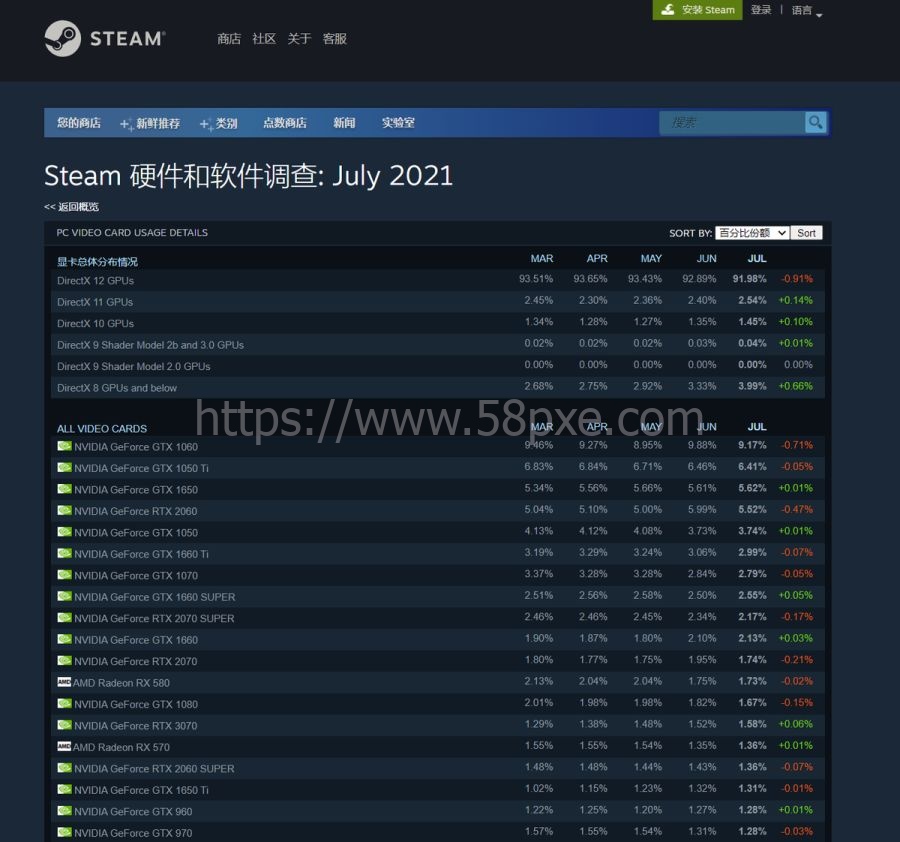Click the NVIDIA GeForce GTX 1060 label

(x=136, y=447)
